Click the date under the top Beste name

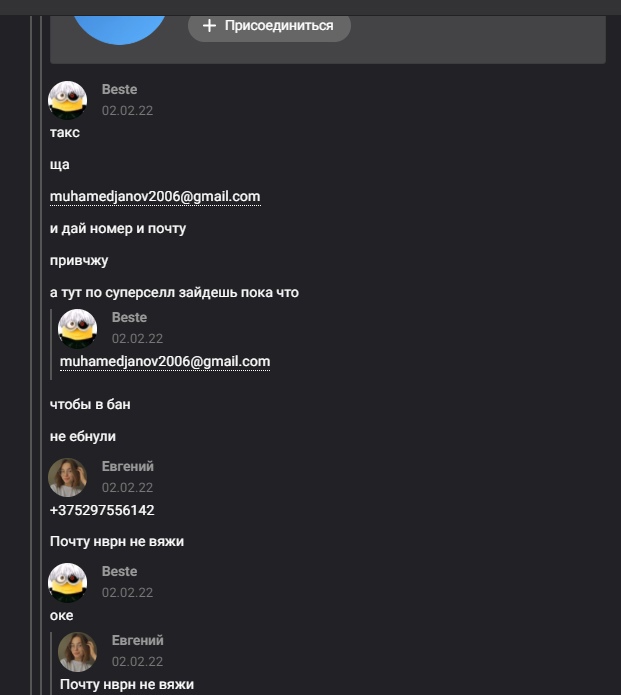pos(127,111)
